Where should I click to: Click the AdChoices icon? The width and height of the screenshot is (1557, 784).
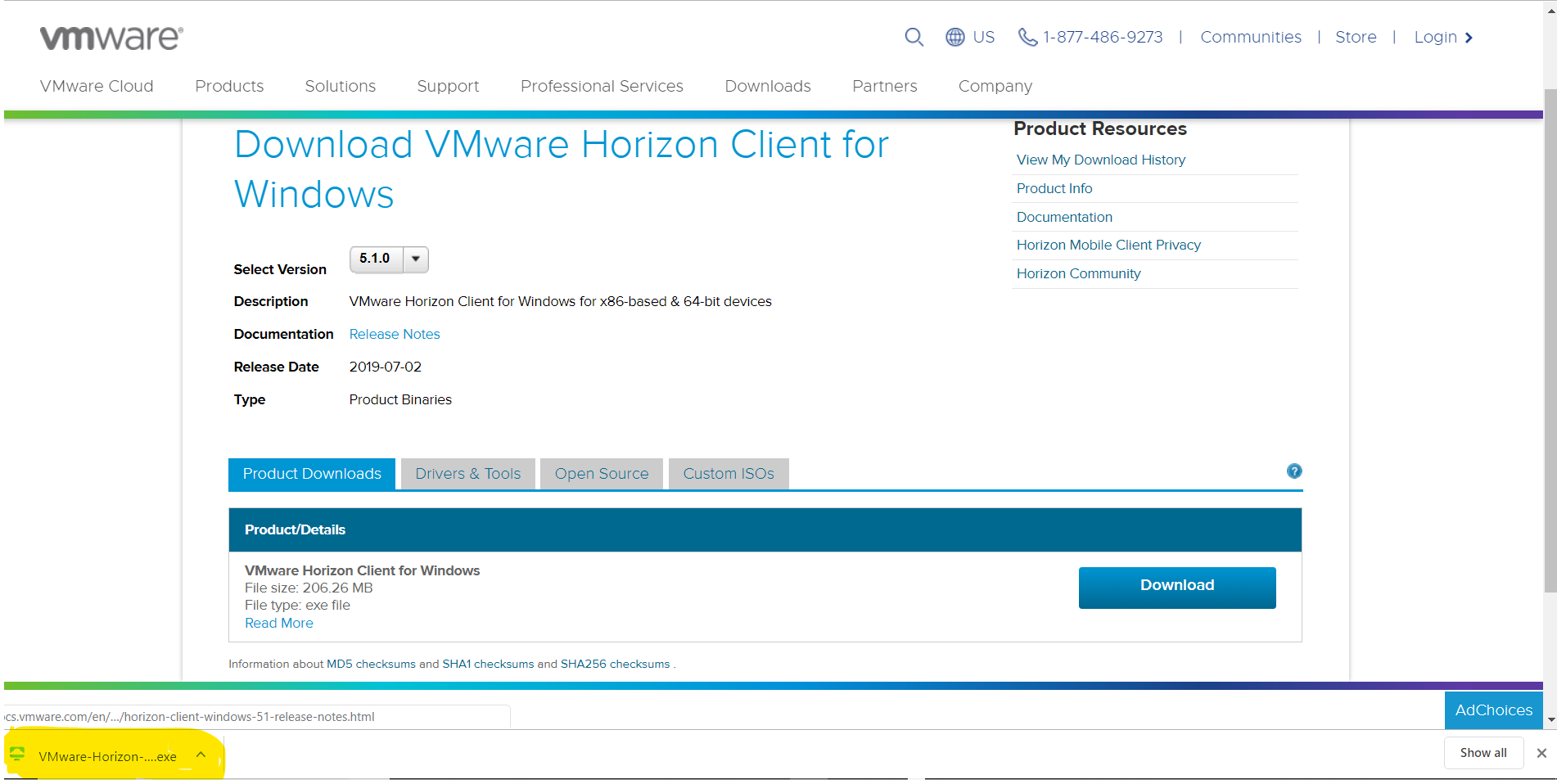pyautogui.click(x=1493, y=710)
